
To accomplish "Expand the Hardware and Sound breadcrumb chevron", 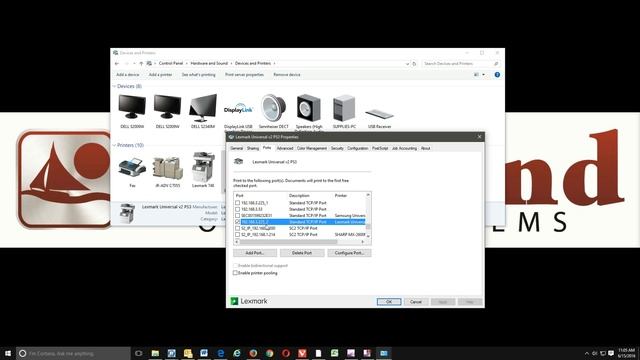I will pos(231,64).
